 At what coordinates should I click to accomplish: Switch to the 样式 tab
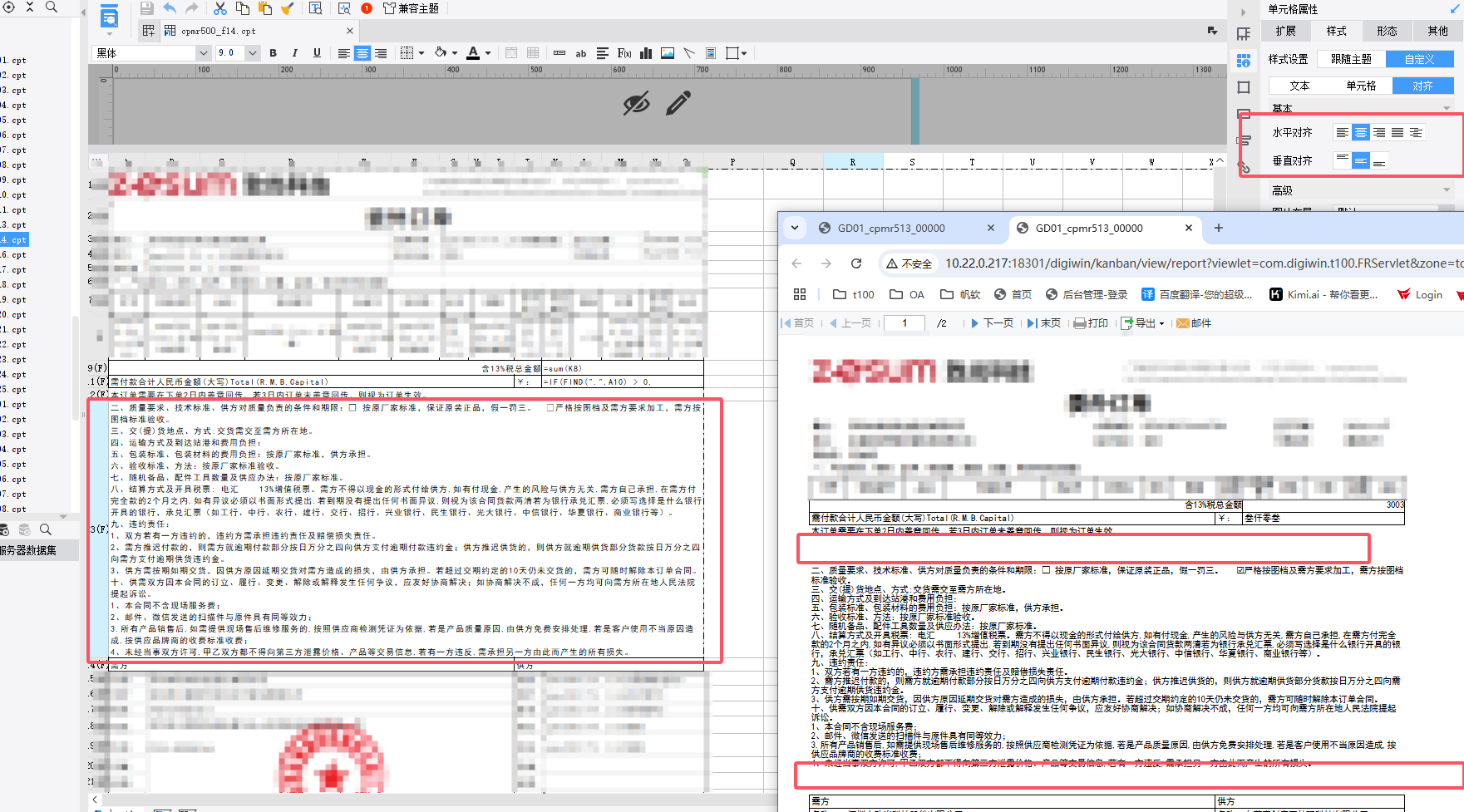coord(1337,31)
